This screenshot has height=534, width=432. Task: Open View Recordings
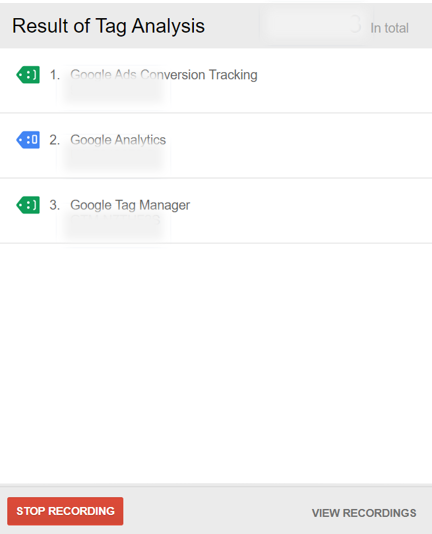pyautogui.click(x=364, y=513)
